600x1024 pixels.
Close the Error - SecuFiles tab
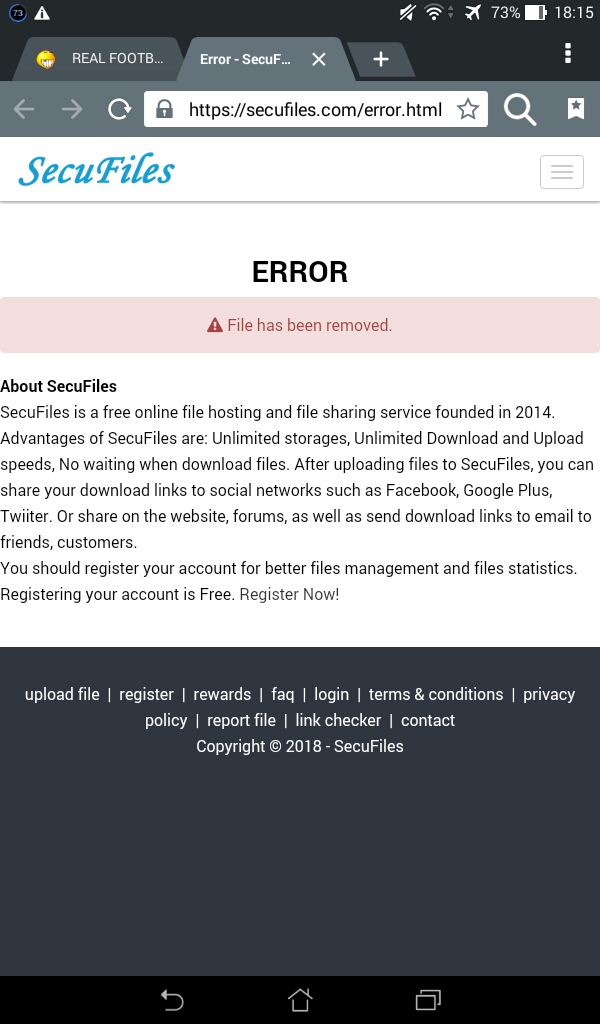coord(319,59)
